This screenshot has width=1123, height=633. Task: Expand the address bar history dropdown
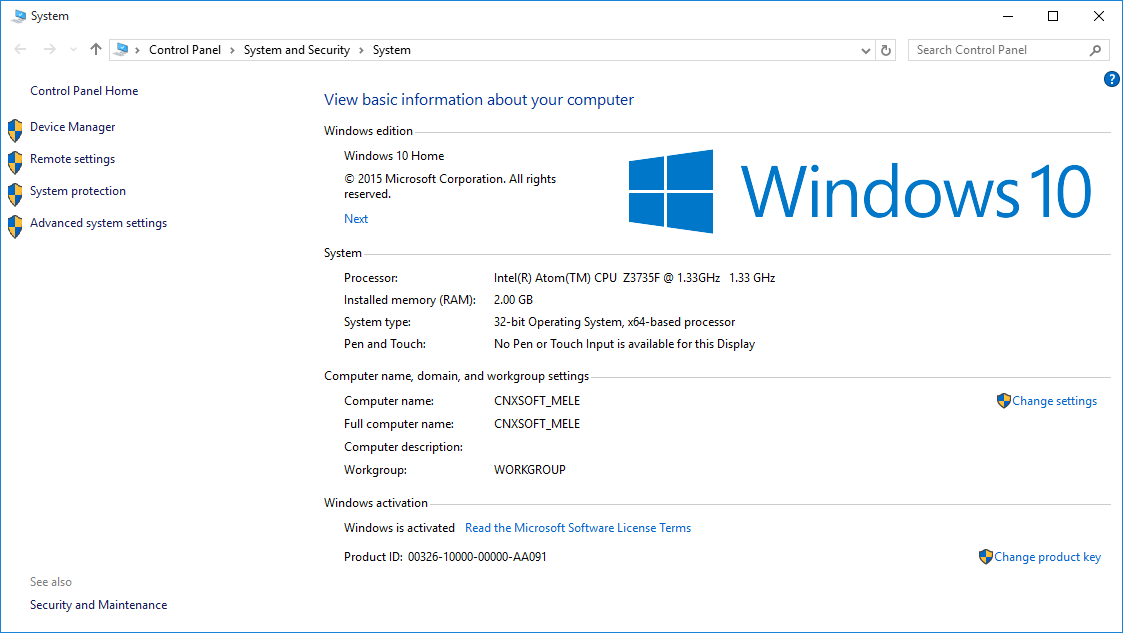pyautogui.click(x=865, y=50)
